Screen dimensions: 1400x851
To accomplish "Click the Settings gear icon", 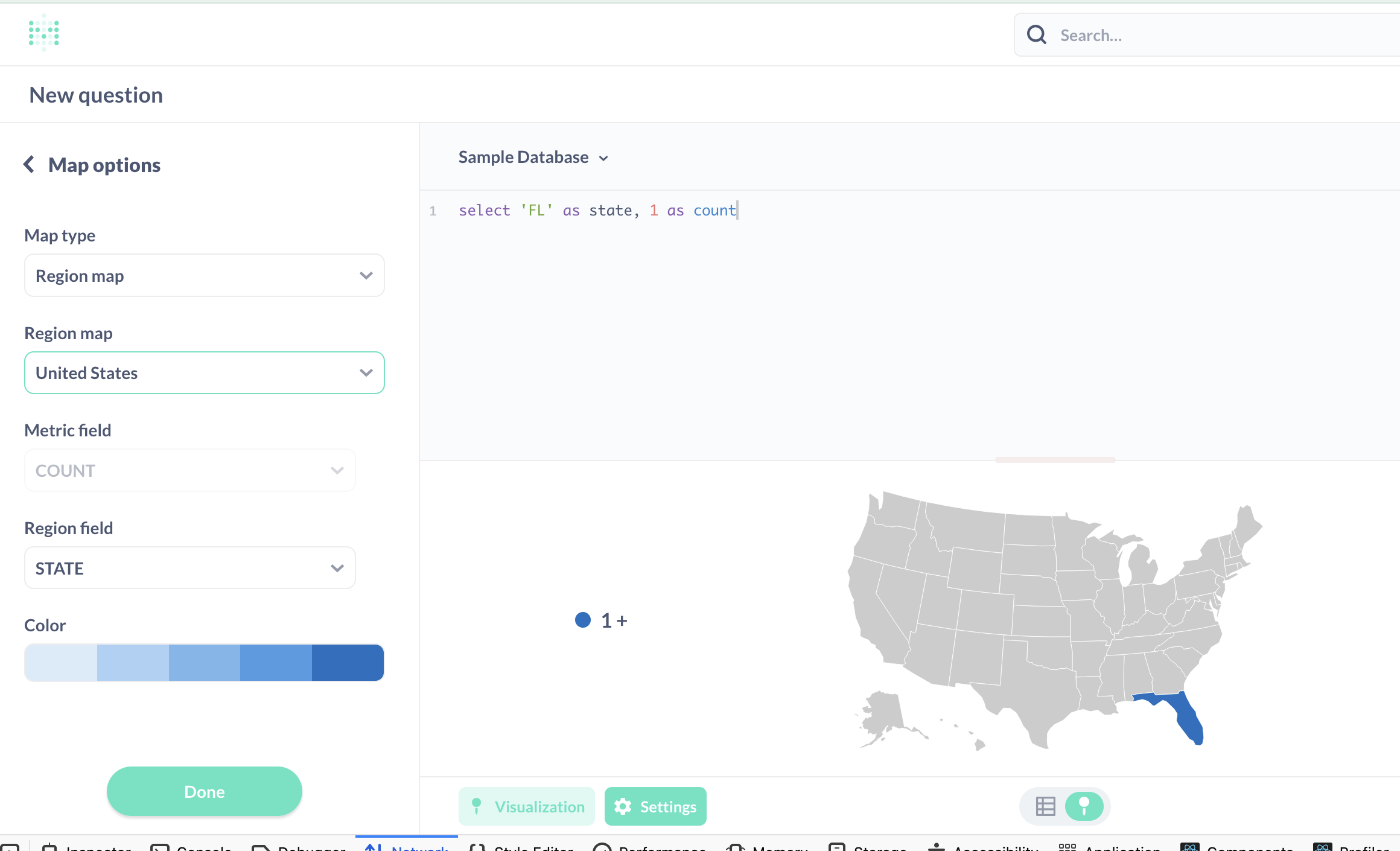I will tap(623, 806).
